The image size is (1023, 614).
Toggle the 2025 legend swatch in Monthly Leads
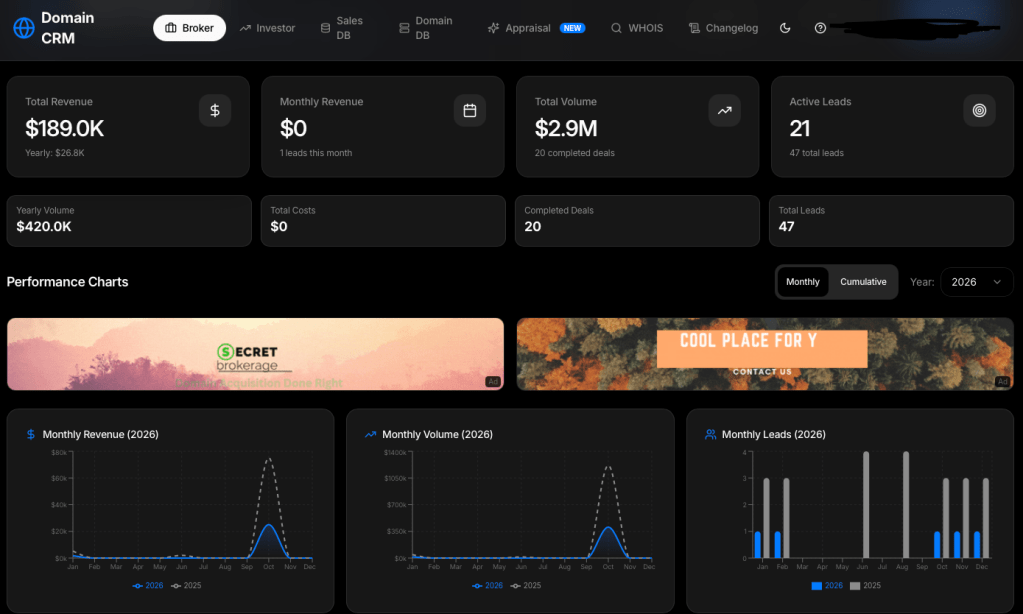coord(854,585)
